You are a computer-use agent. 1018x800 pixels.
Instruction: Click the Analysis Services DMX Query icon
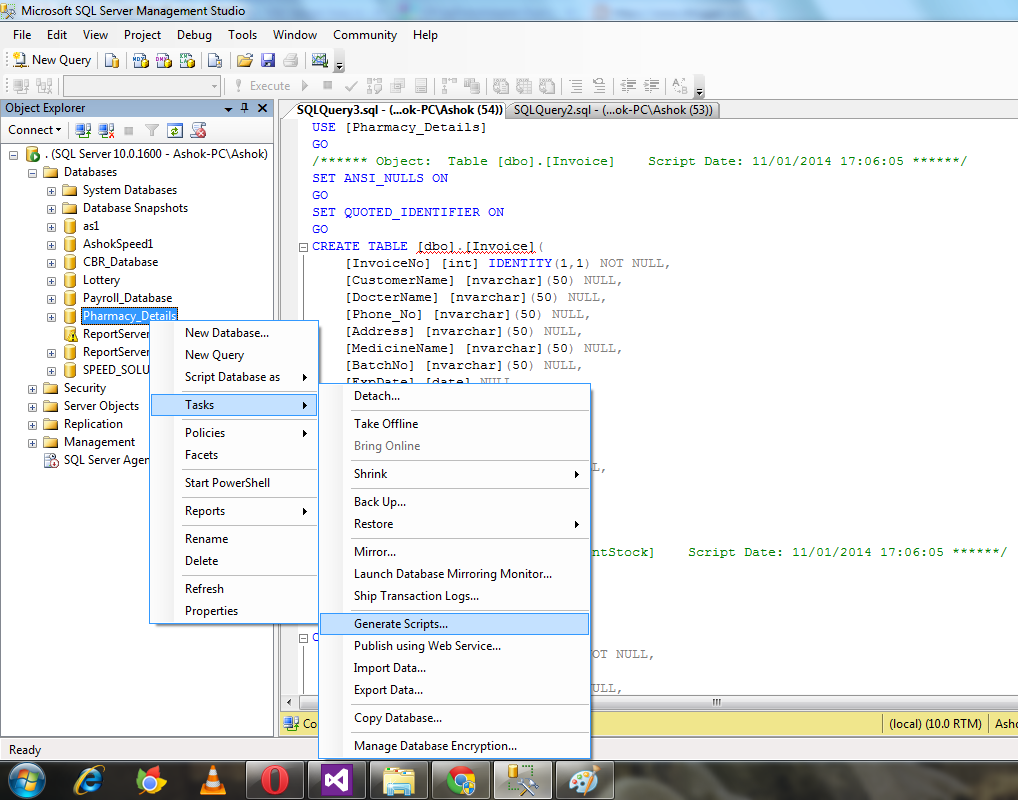coord(164,60)
